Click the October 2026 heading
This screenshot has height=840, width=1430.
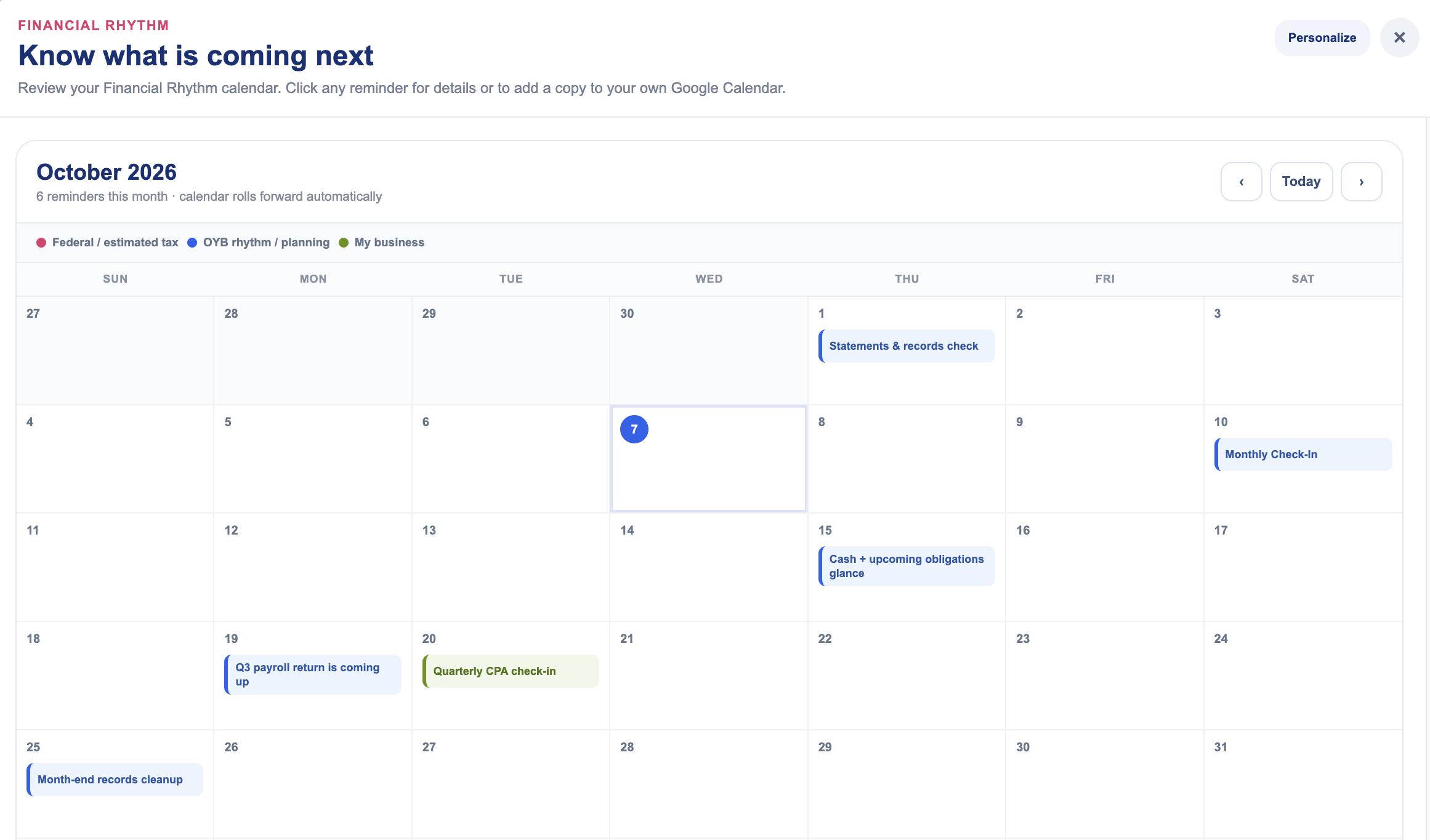107,172
